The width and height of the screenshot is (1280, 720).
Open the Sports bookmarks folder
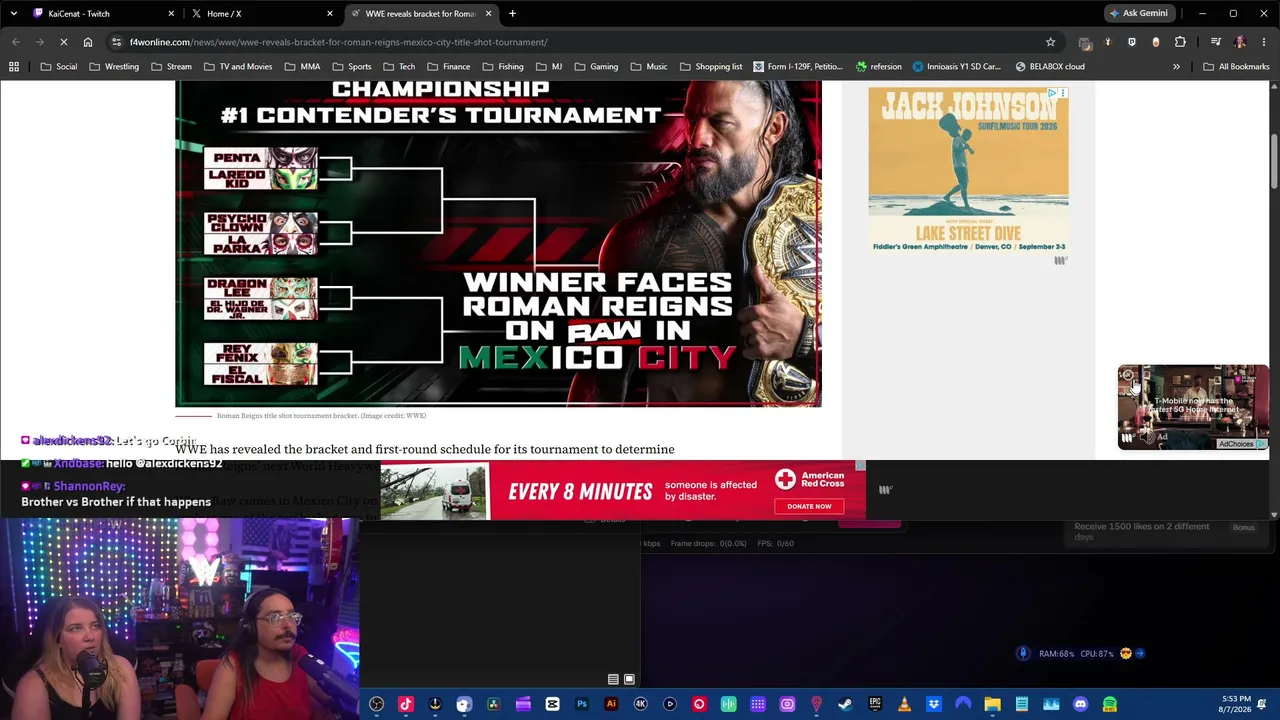click(x=351, y=67)
